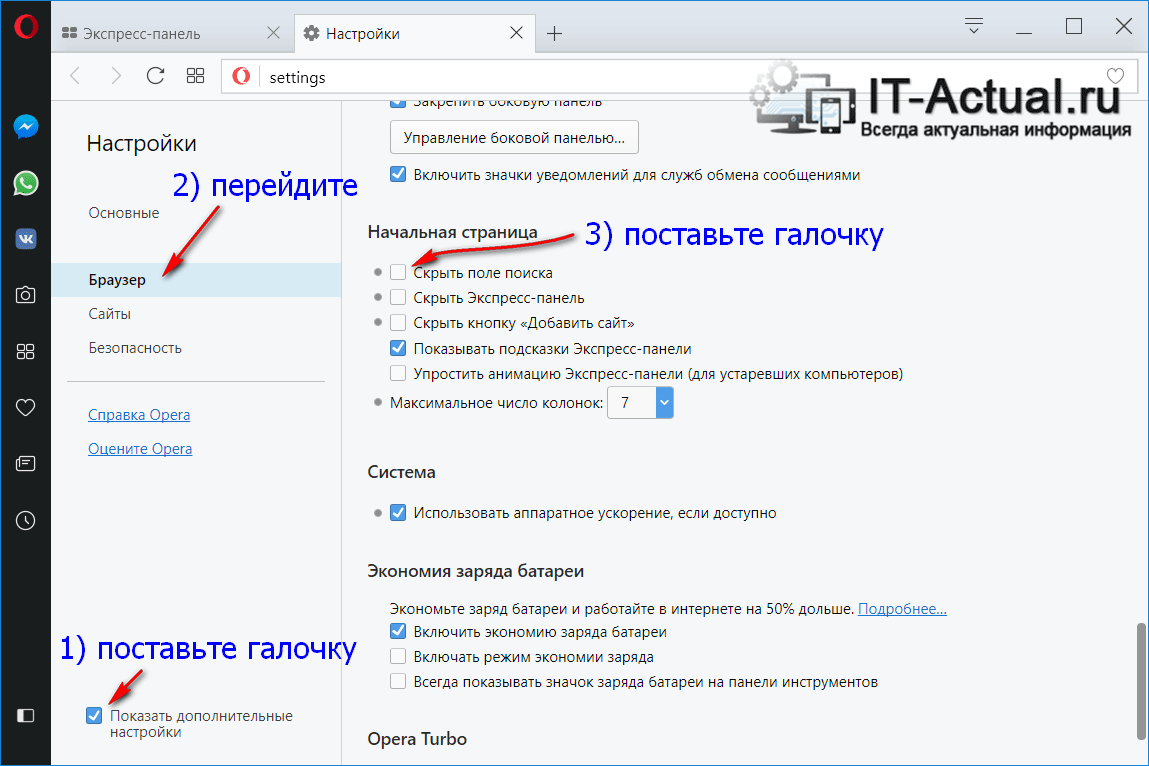Switch to the Настройки tab

point(415,34)
